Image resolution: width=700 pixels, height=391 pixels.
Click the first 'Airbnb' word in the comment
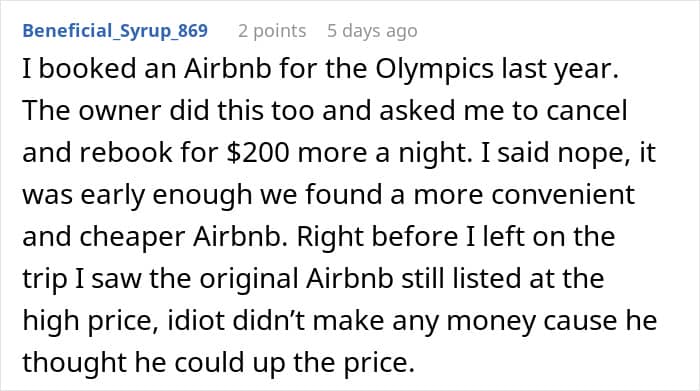coord(228,69)
